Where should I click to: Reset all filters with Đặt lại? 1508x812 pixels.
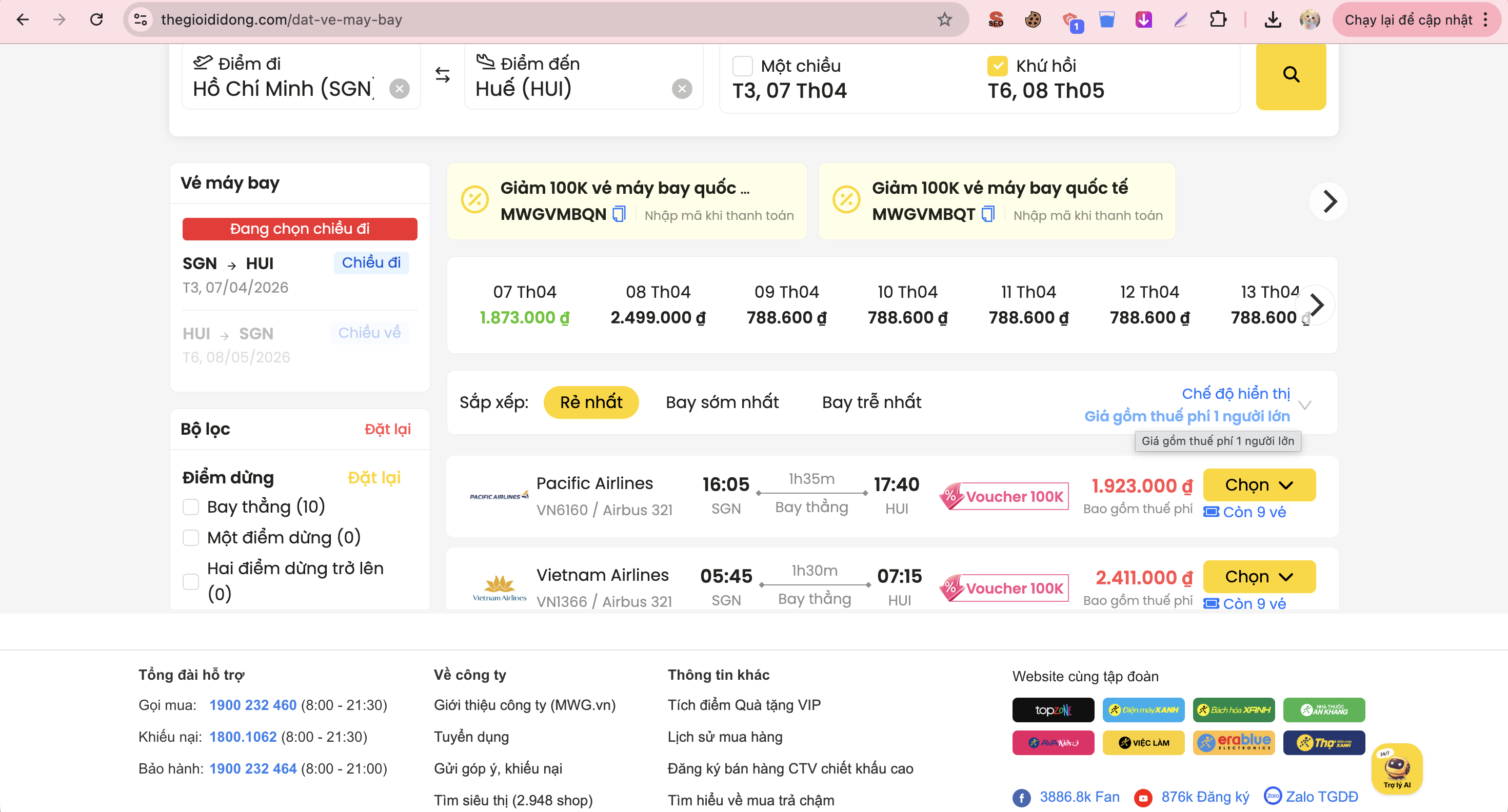[x=388, y=430]
